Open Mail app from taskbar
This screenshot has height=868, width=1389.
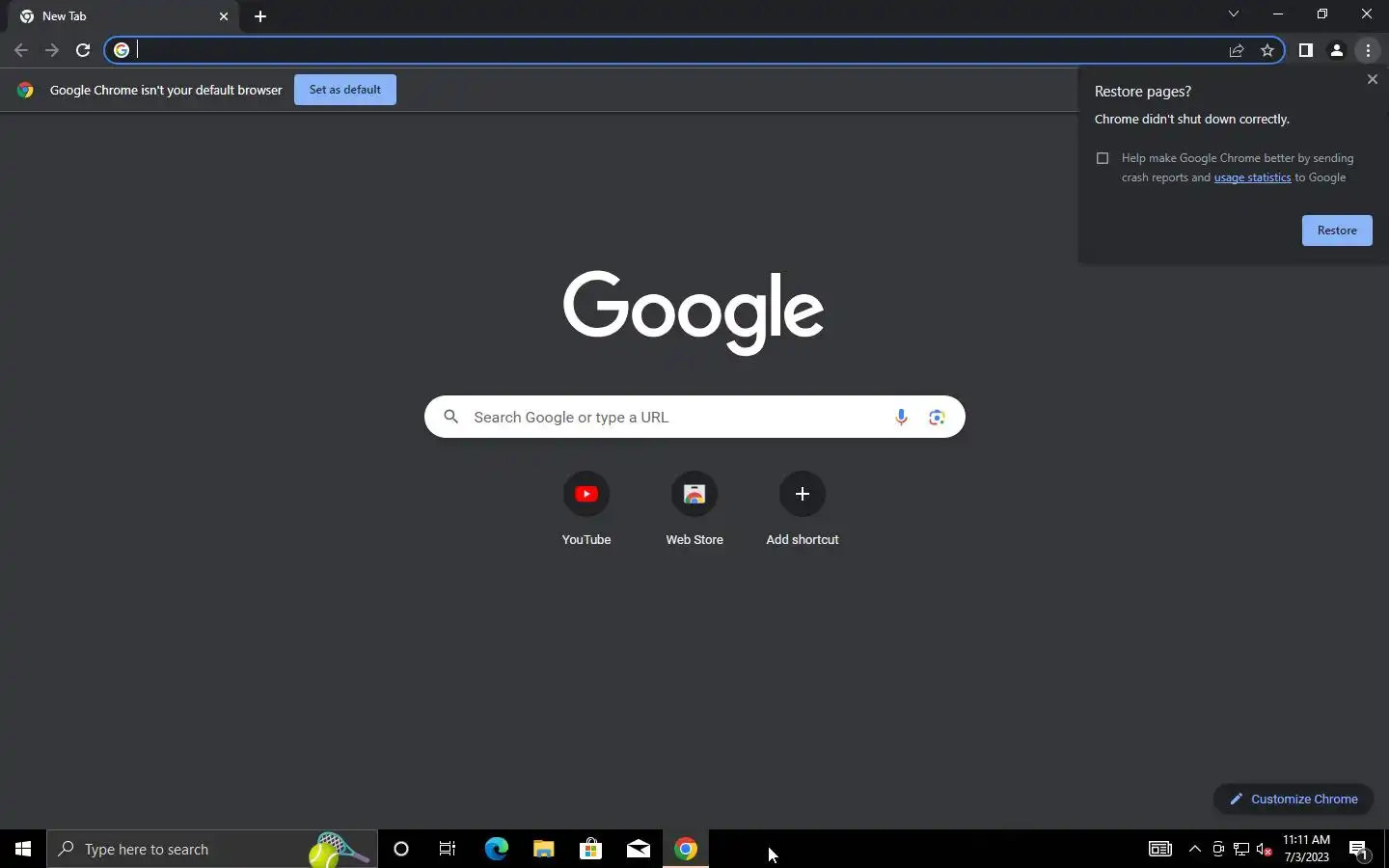638,849
